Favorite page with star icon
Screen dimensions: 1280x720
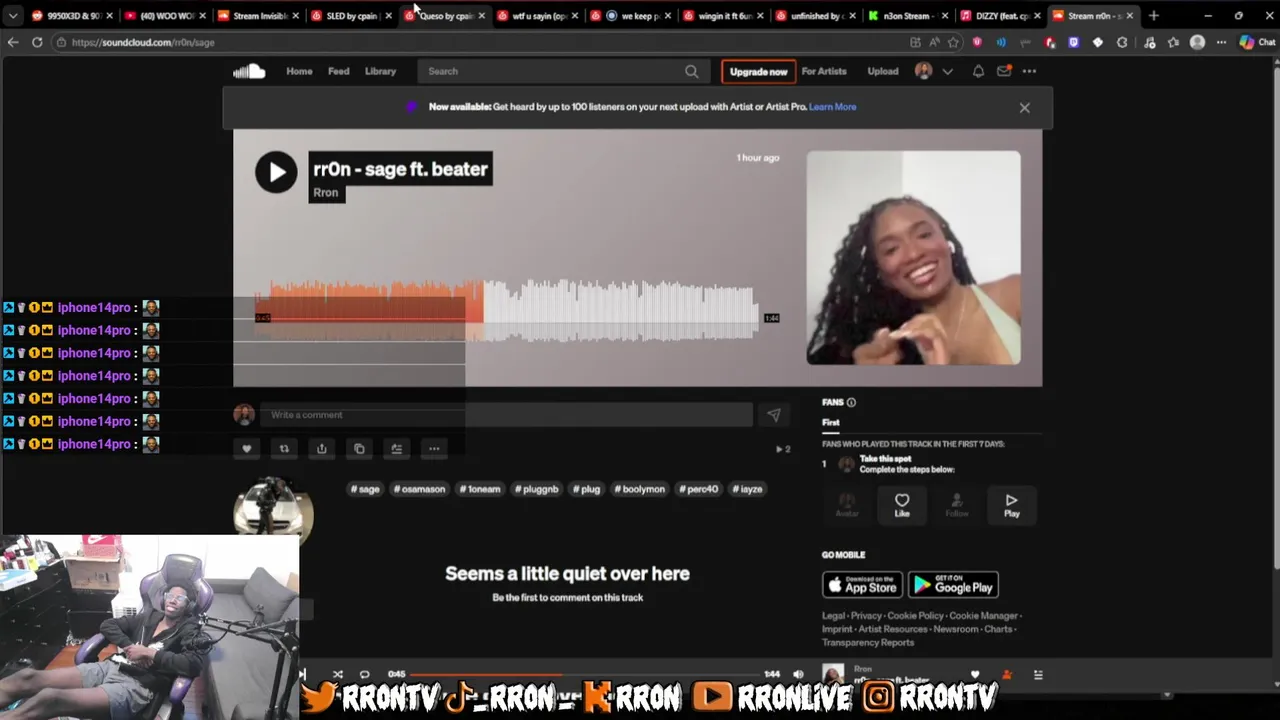953,42
